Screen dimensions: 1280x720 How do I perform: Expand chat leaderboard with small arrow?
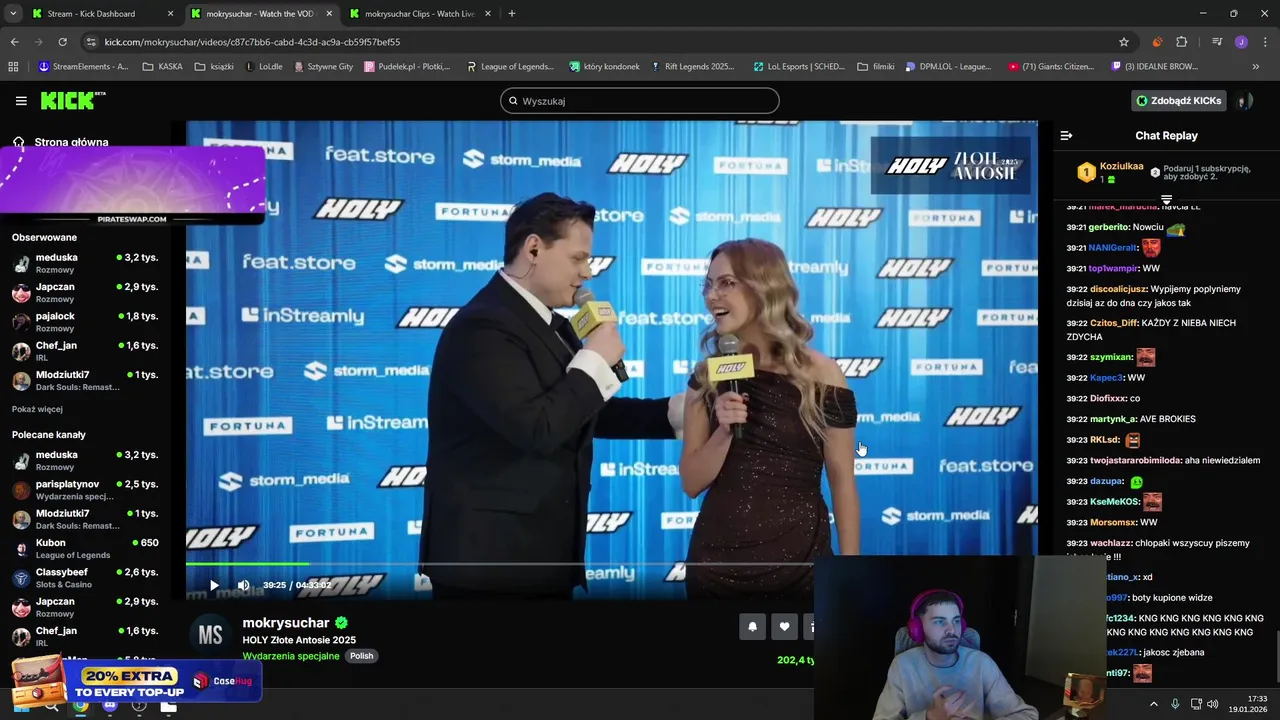[x=1166, y=200]
